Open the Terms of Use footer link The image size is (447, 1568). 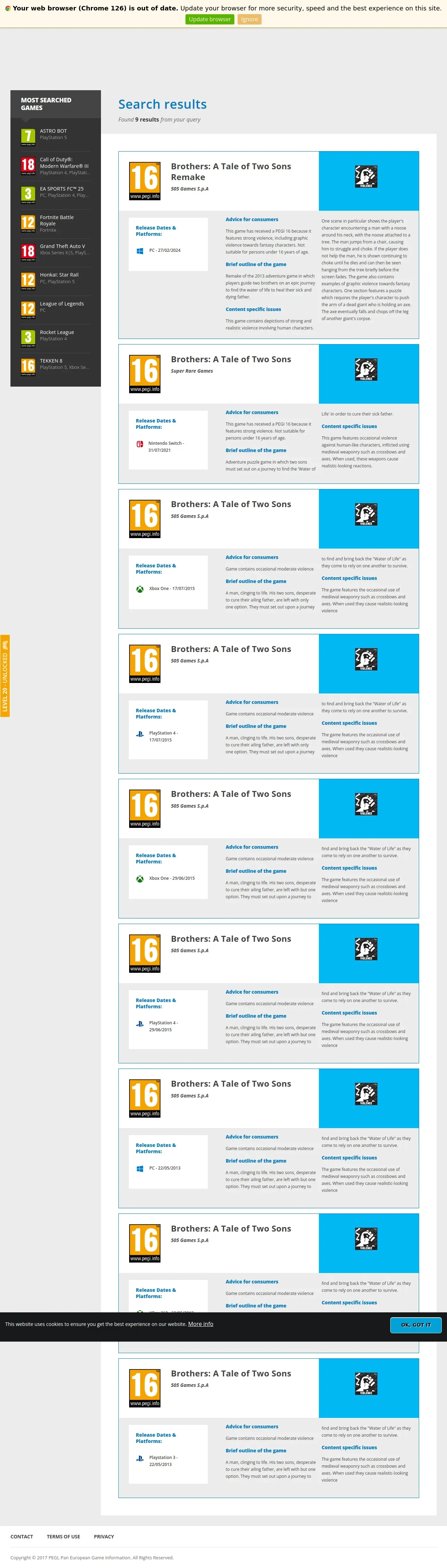point(63,1536)
